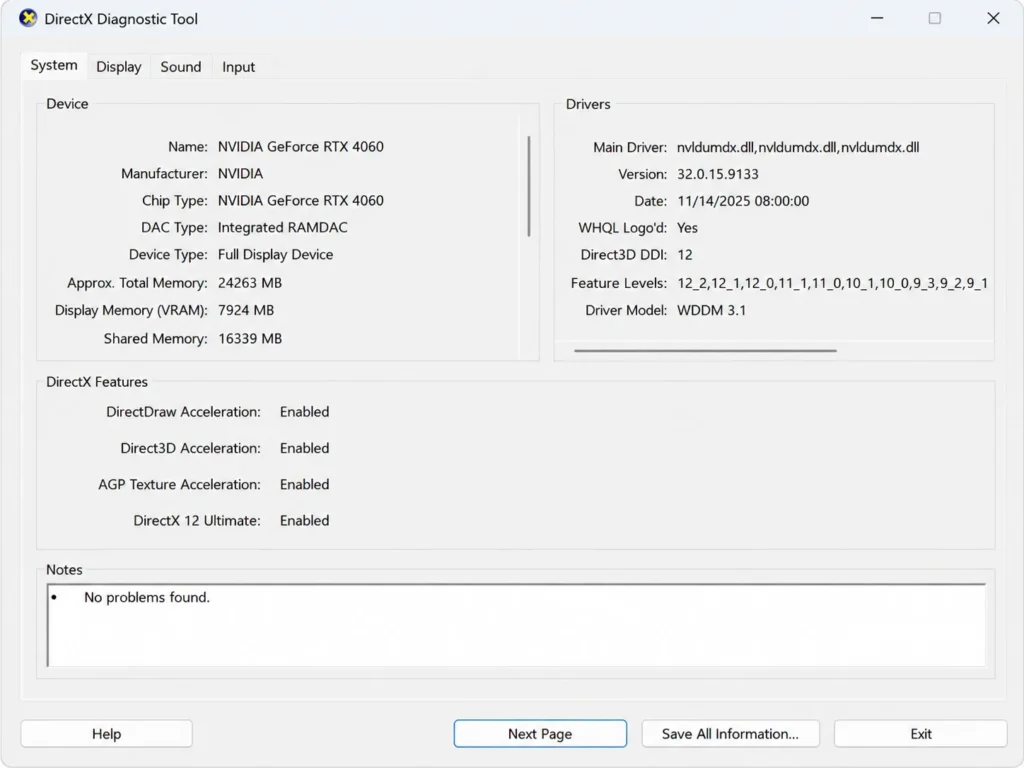The height and width of the screenshot is (768, 1024).
Task: Click the WHQL Logo'd value Yes
Action: coord(687,227)
